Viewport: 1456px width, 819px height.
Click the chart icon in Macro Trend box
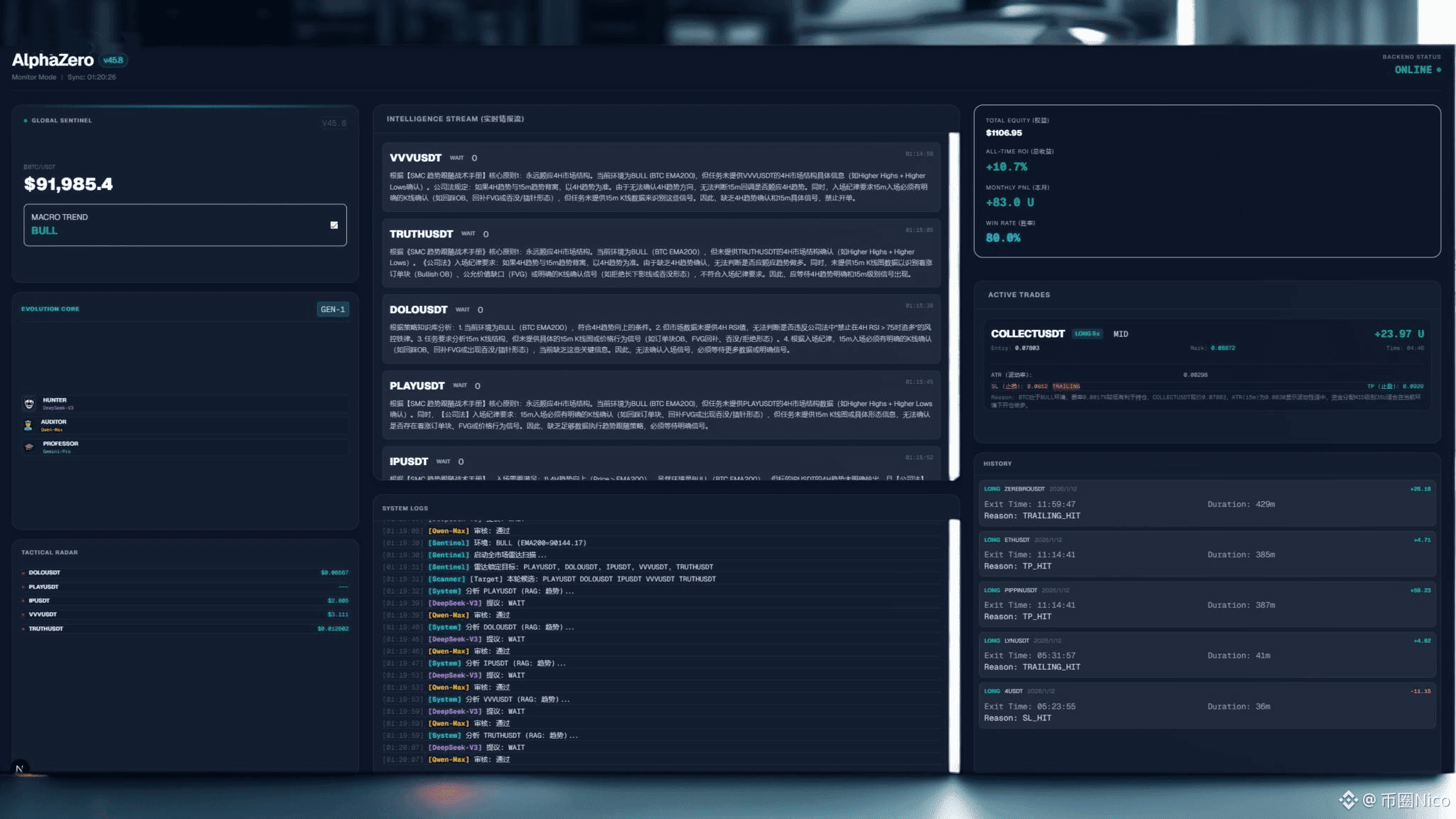point(334,225)
